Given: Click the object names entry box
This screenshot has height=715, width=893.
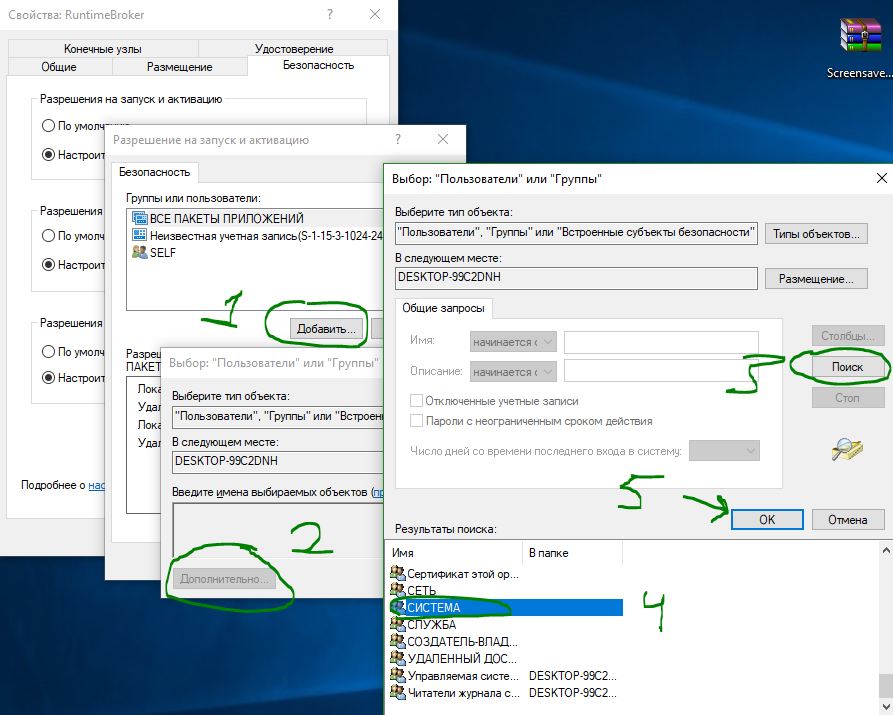Looking at the screenshot, I should 278,530.
